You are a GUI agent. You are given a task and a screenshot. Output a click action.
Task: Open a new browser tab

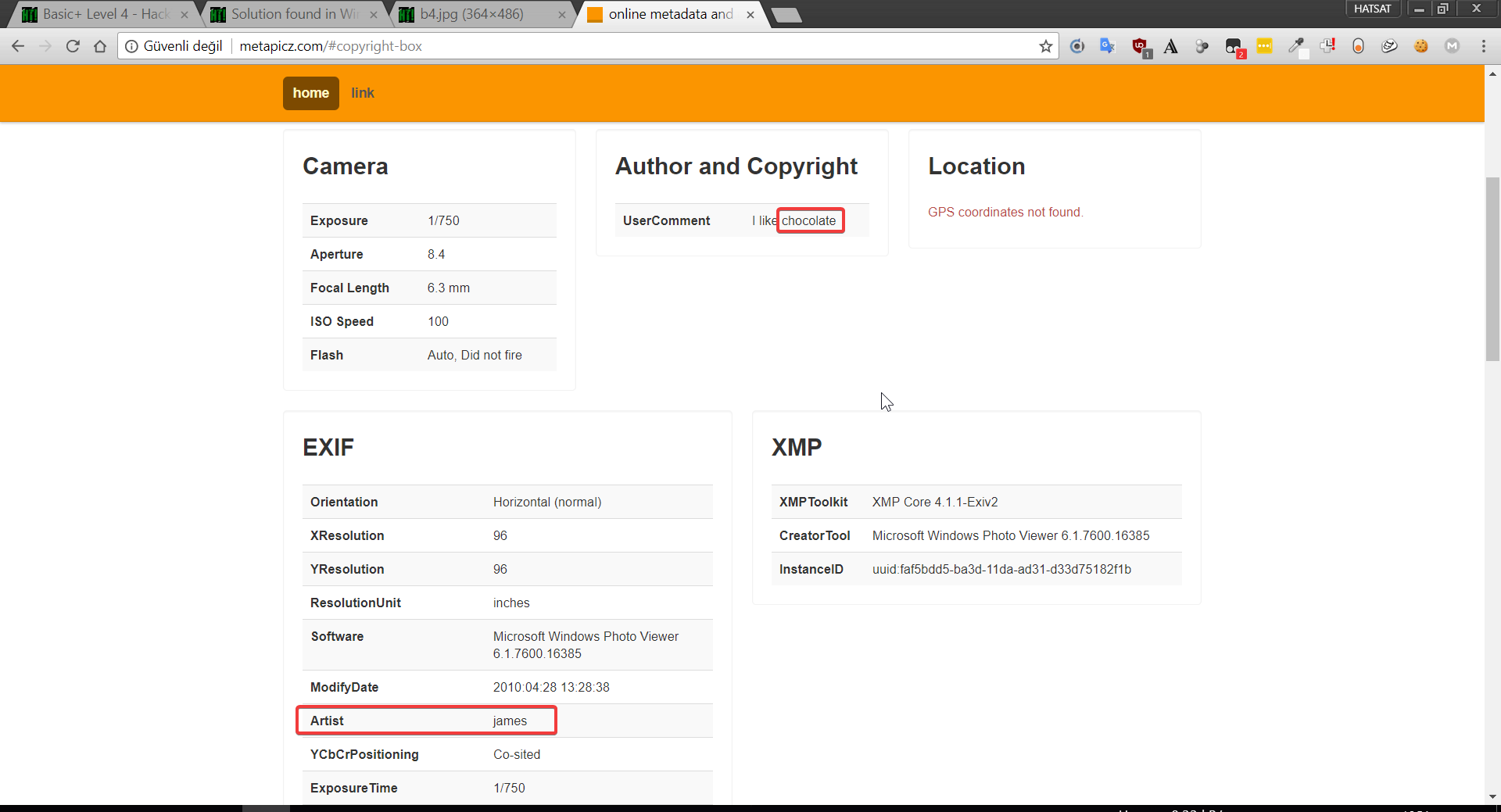point(786,15)
